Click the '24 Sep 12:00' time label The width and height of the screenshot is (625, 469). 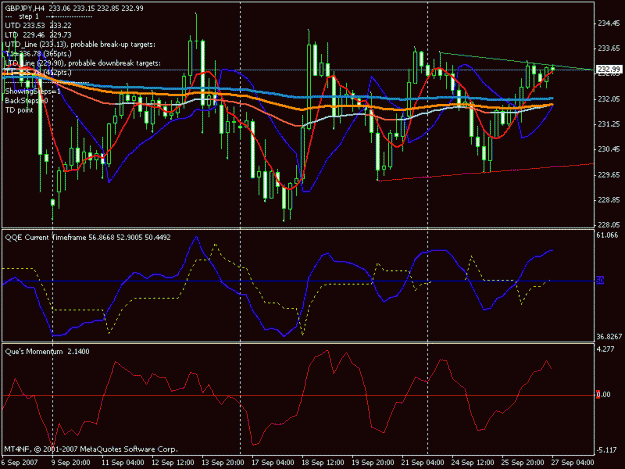point(473,463)
